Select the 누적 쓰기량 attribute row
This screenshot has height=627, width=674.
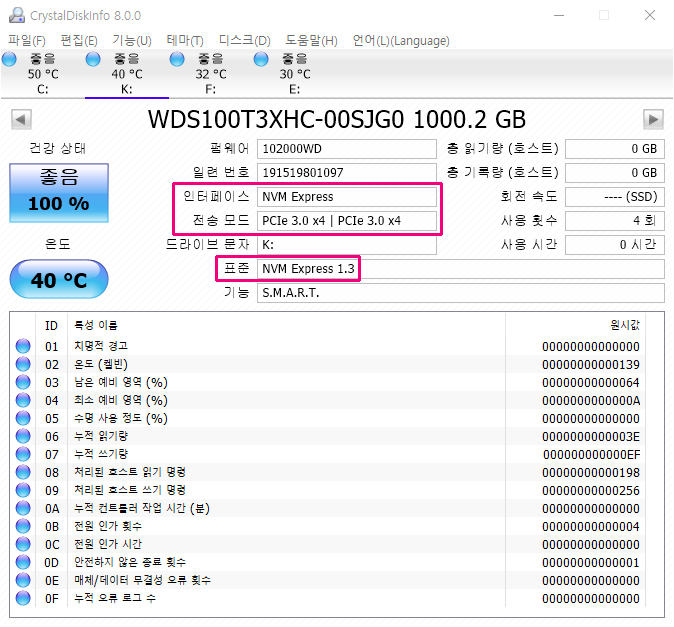[x=328, y=454]
